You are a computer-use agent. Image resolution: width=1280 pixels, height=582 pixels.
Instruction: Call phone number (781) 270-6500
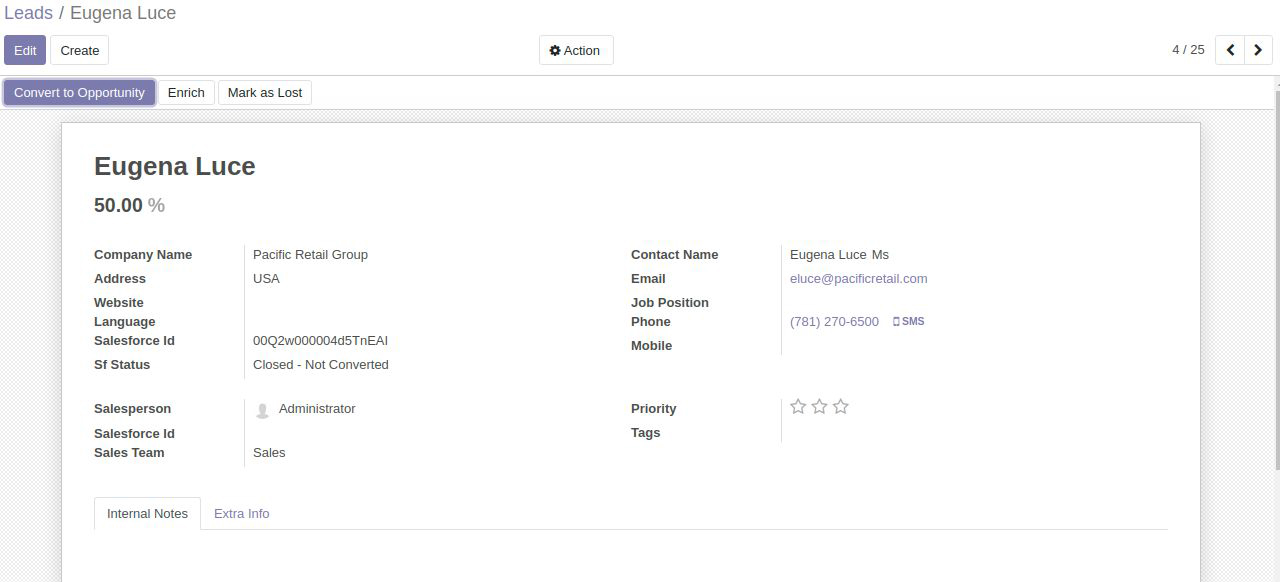click(834, 322)
